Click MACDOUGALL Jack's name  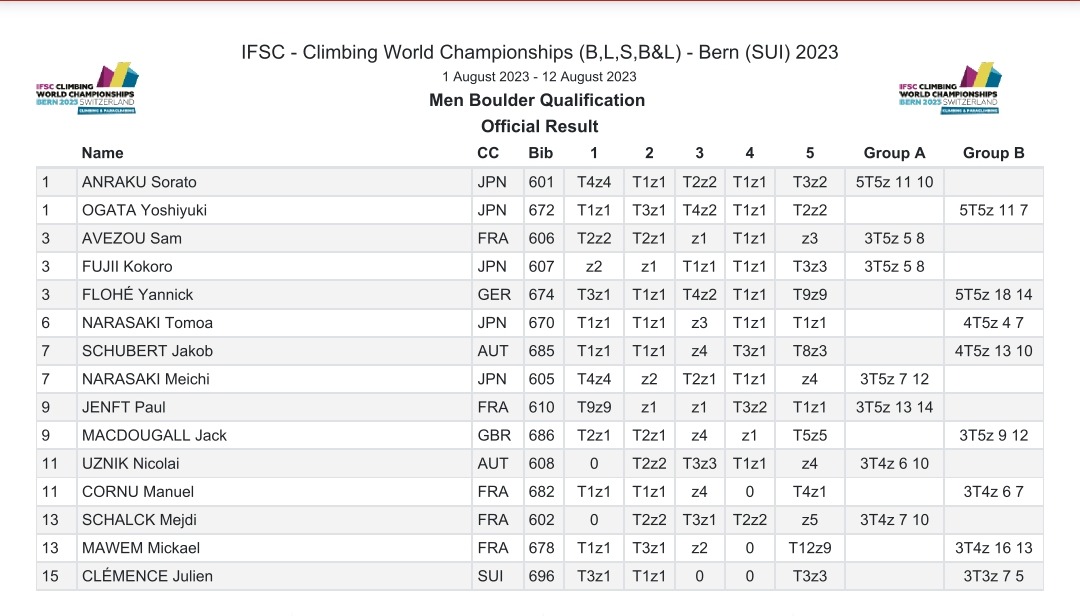click(x=154, y=436)
